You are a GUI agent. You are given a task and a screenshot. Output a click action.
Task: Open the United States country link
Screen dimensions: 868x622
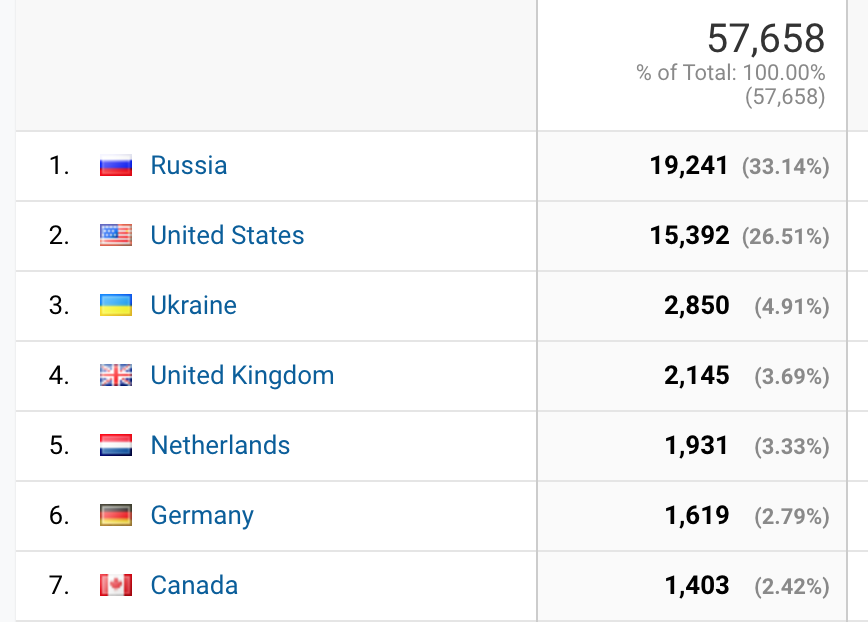coord(227,235)
